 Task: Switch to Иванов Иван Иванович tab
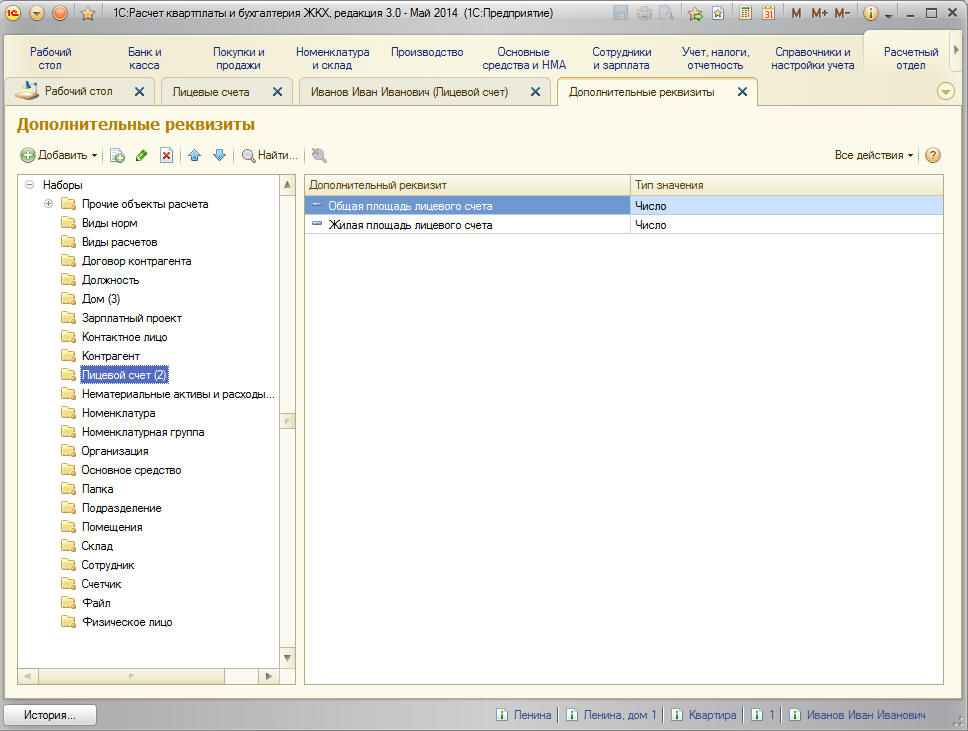(409, 92)
